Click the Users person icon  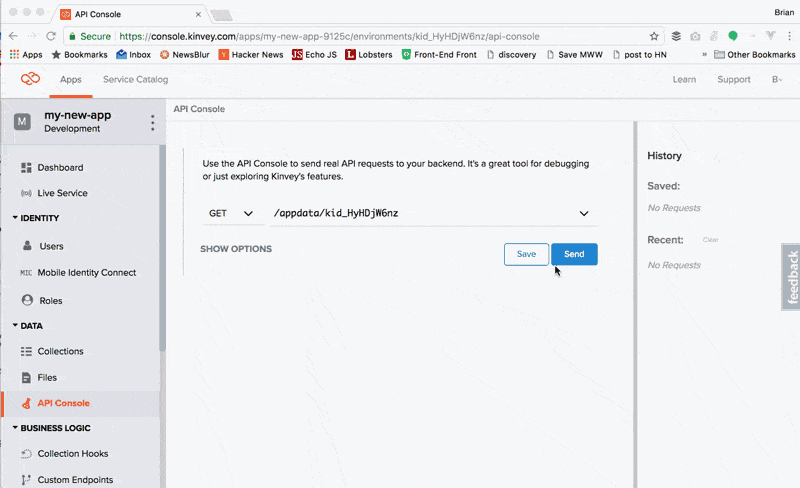[27, 246]
